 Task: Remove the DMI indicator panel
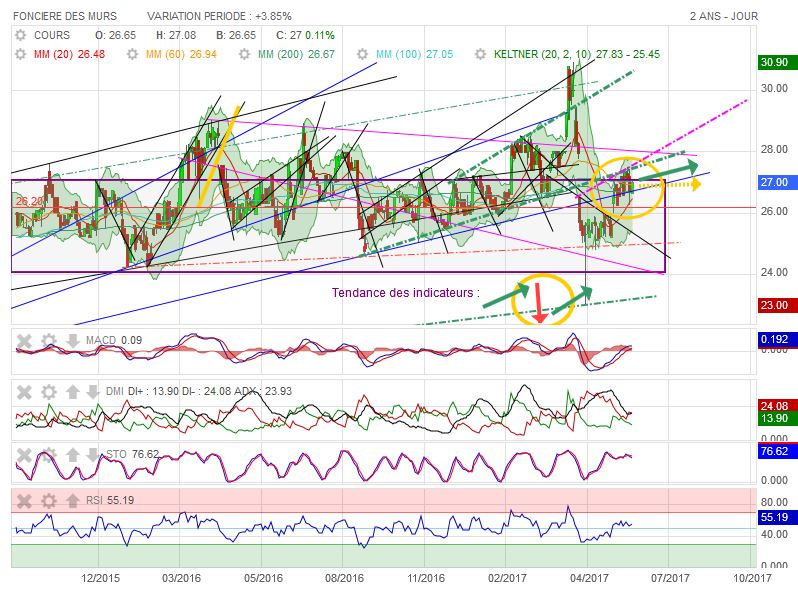(24, 392)
